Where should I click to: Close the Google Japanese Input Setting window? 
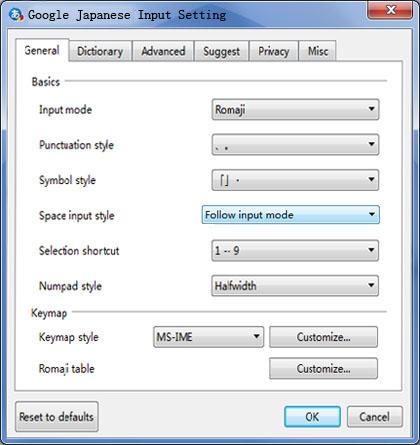(390, 10)
